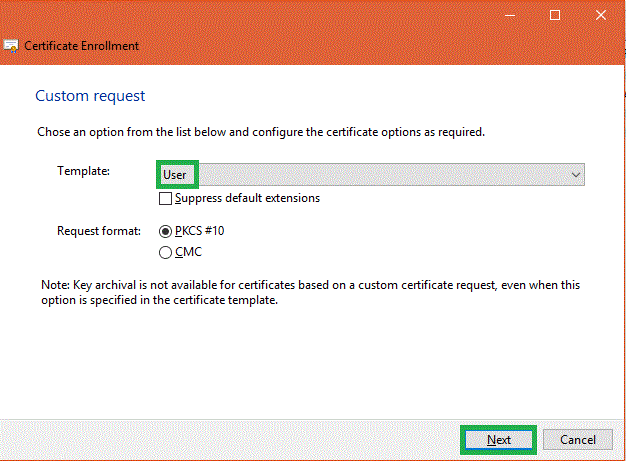Click the Request format label
The width and height of the screenshot is (626, 461).
click(100, 231)
